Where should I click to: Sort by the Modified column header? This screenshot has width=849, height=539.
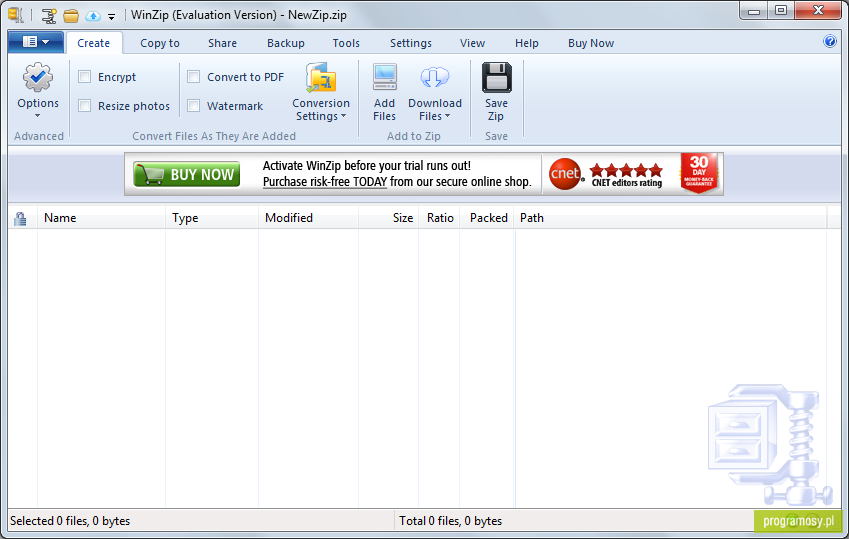(x=308, y=218)
